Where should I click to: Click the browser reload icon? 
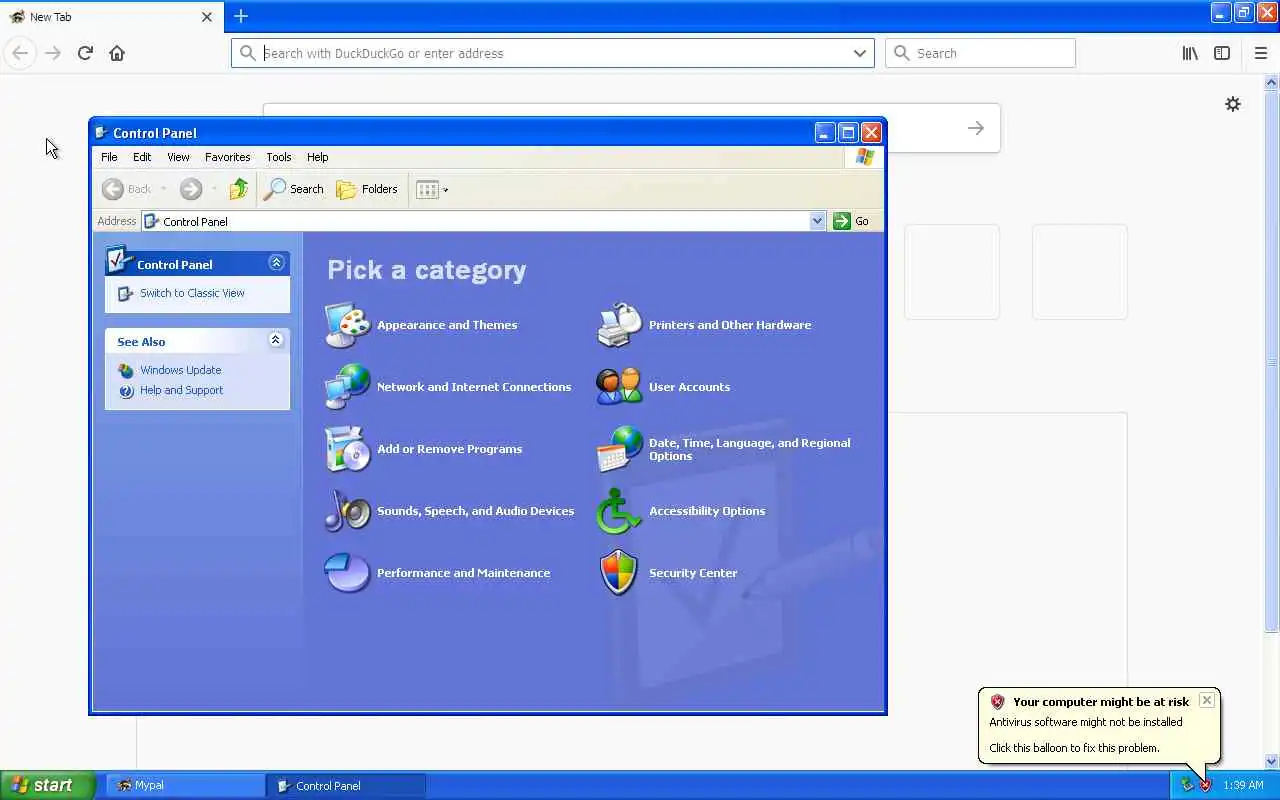85,53
